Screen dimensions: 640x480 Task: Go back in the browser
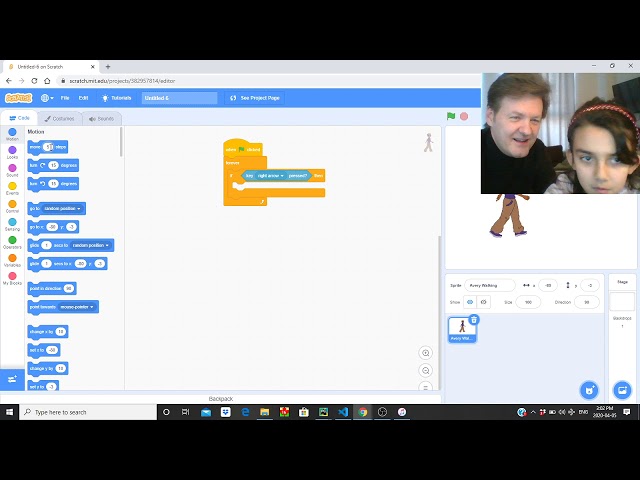(9, 81)
